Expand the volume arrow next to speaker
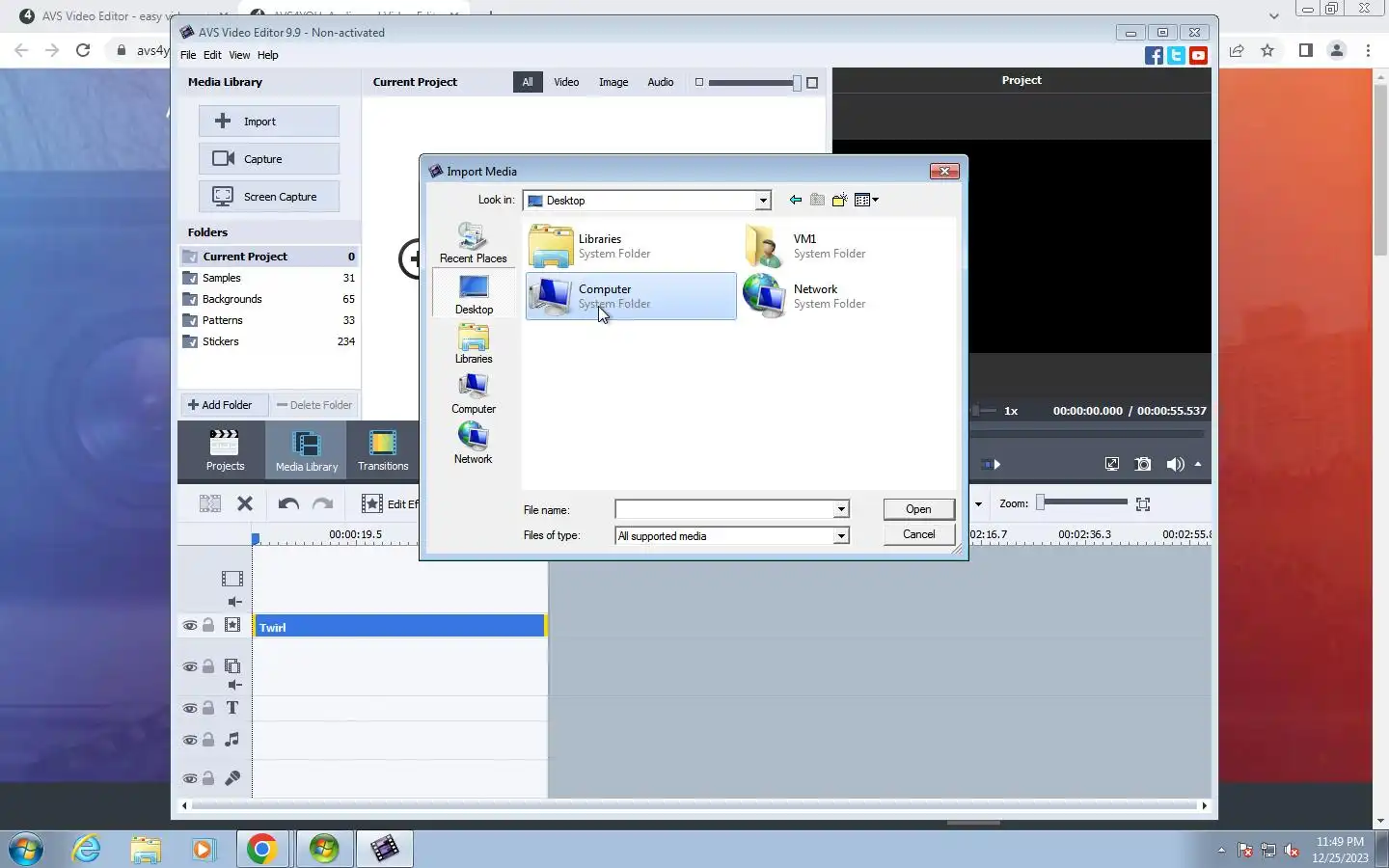 pos(1198,464)
